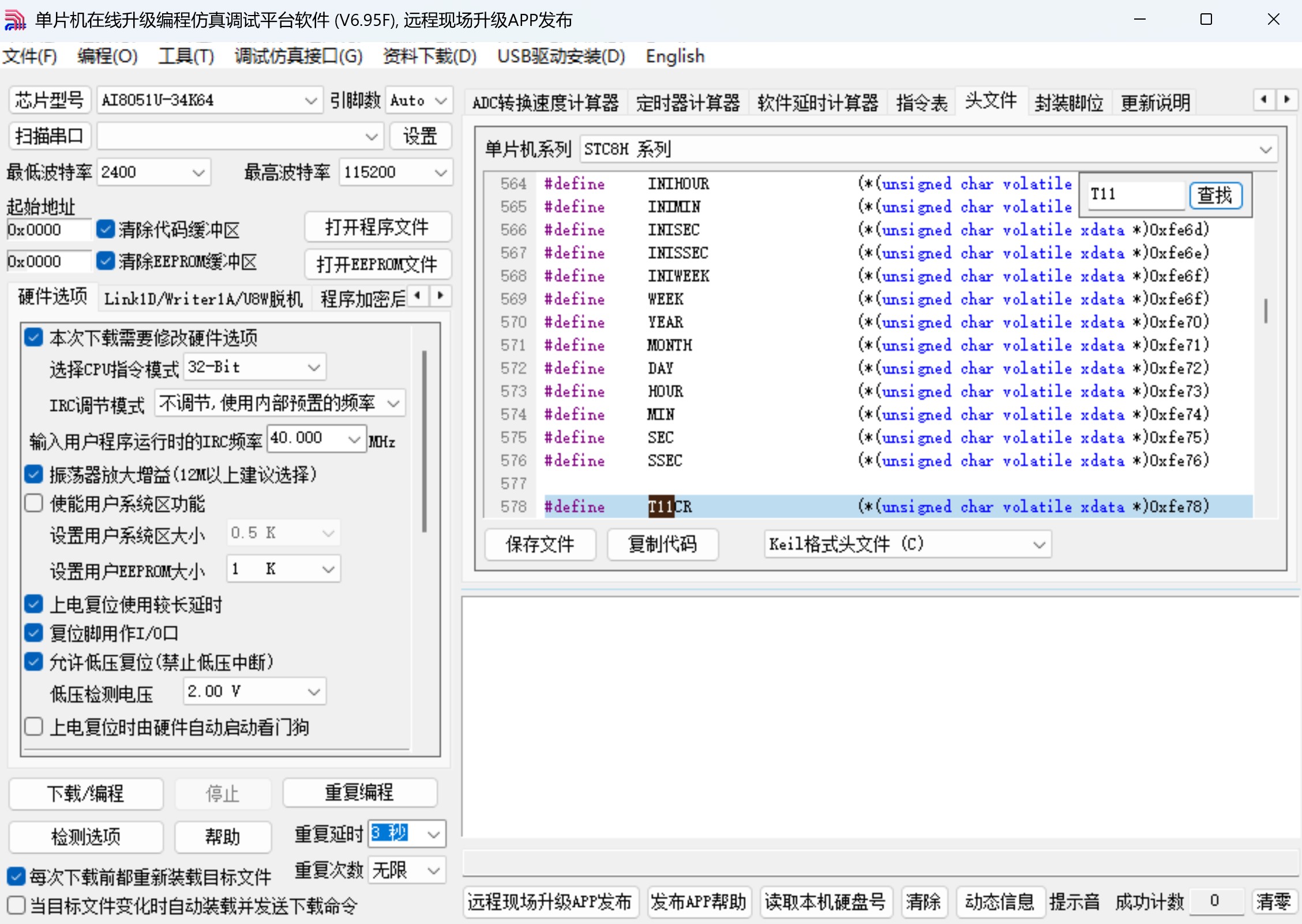
Task: Switch to 更新说明 tab
Action: coord(1155,103)
